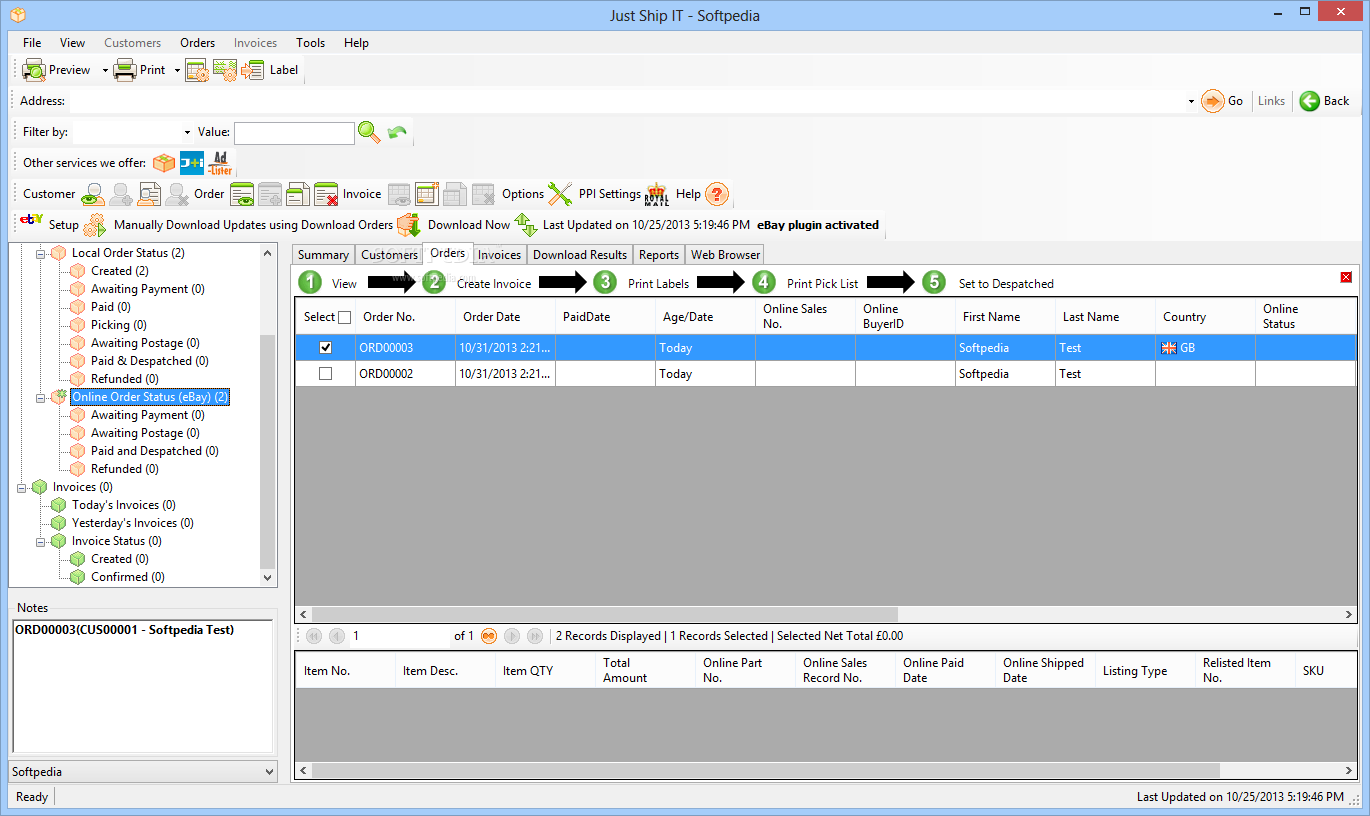Click the Label export icon
Image resolution: width=1370 pixels, height=816 pixels.
pyautogui.click(x=253, y=70)
